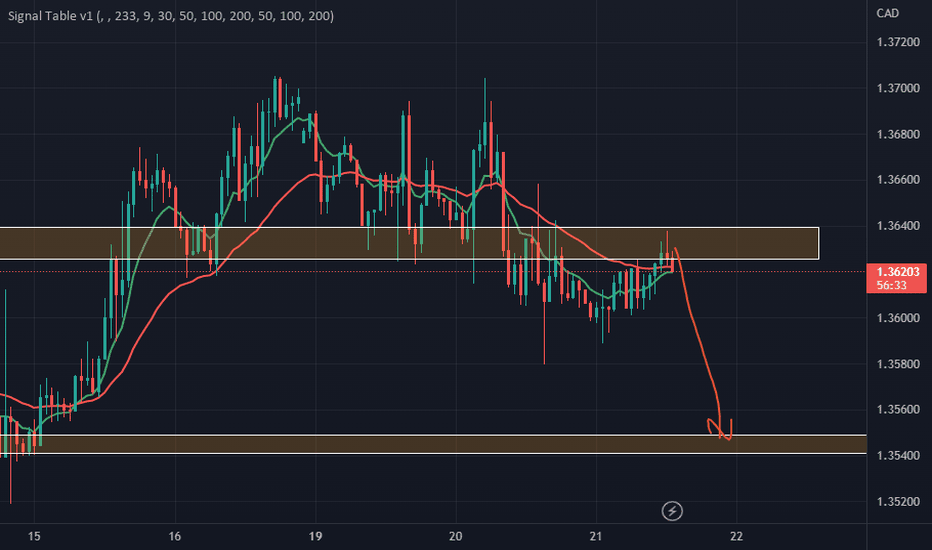This screenshot has width=932, height=550.
Task: Click the 1.35400 price axis label
Action: pyautogui.click(x=898, y=455)
